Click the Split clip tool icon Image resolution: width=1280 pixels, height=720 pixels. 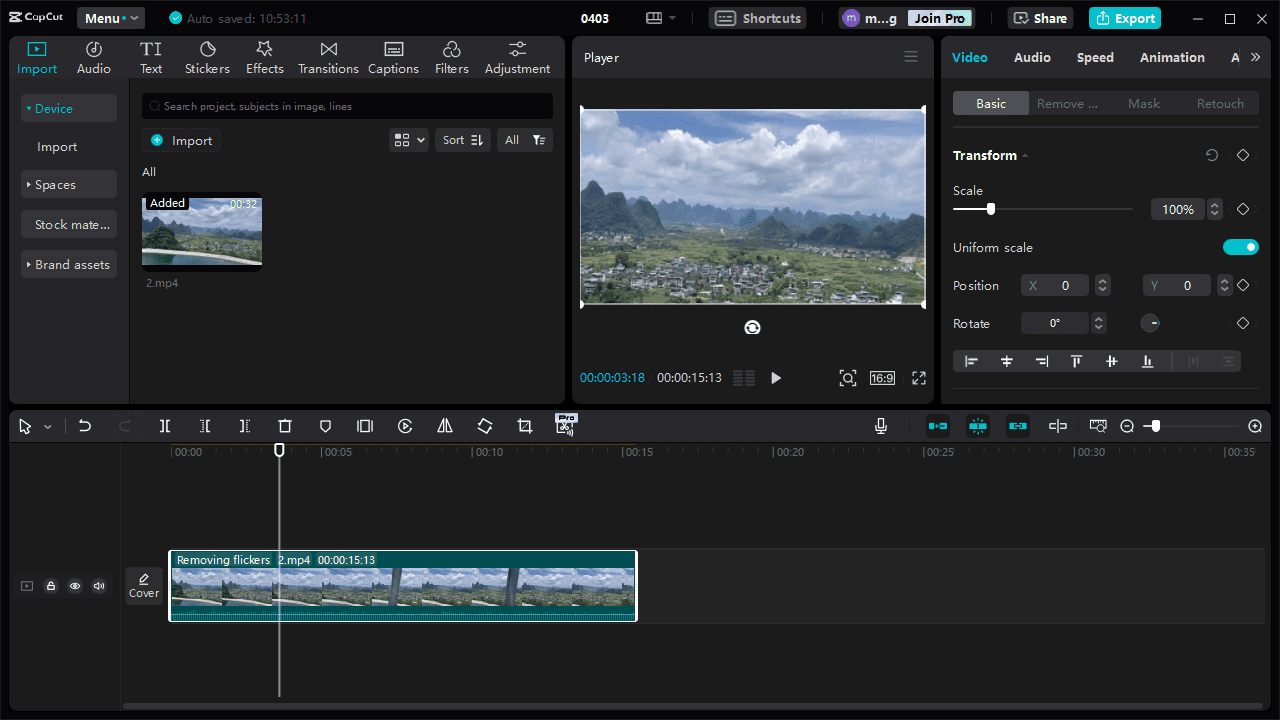tap(165, 426)
